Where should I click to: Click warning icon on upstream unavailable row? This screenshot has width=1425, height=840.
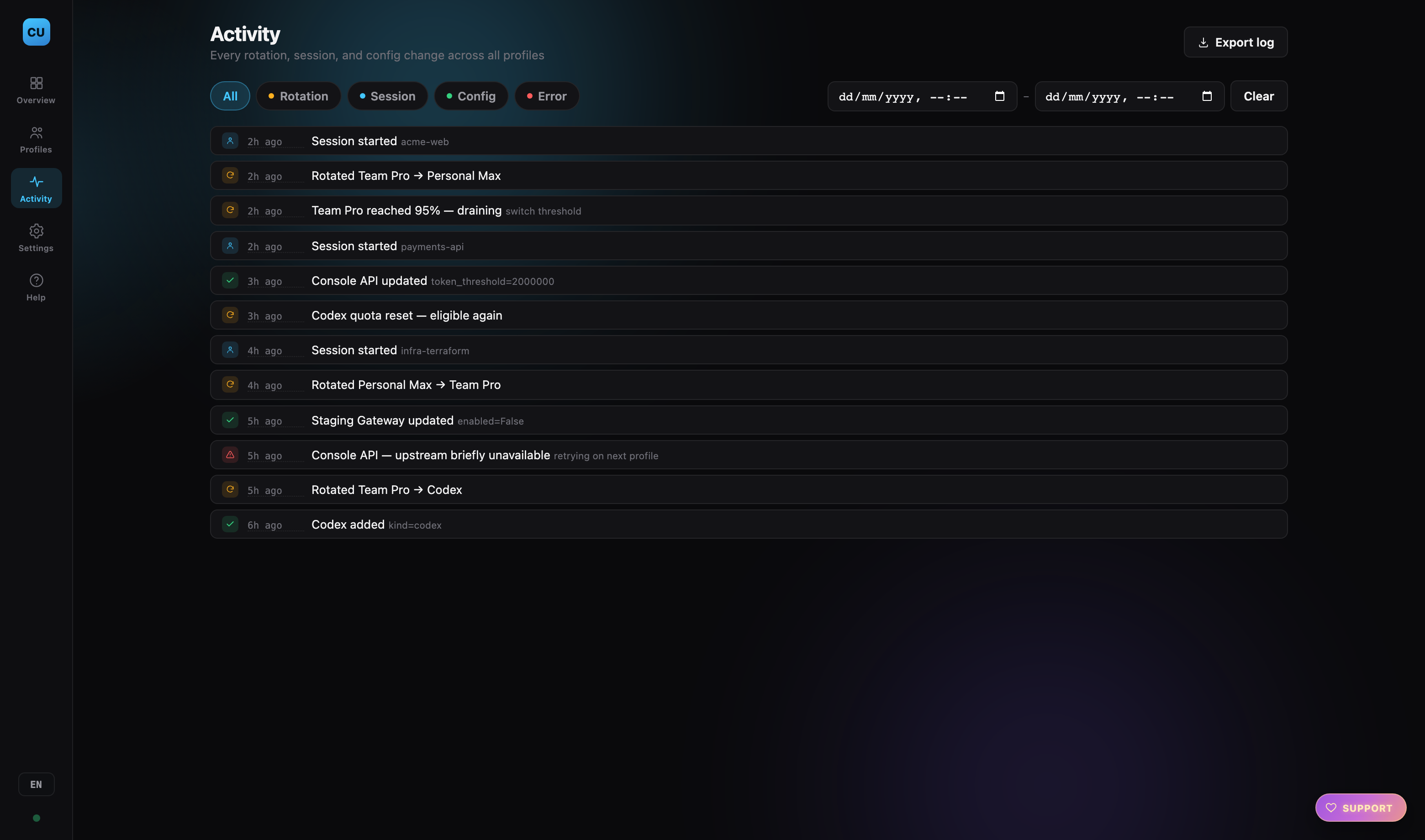pyautogui.click(x=230, y=455)
